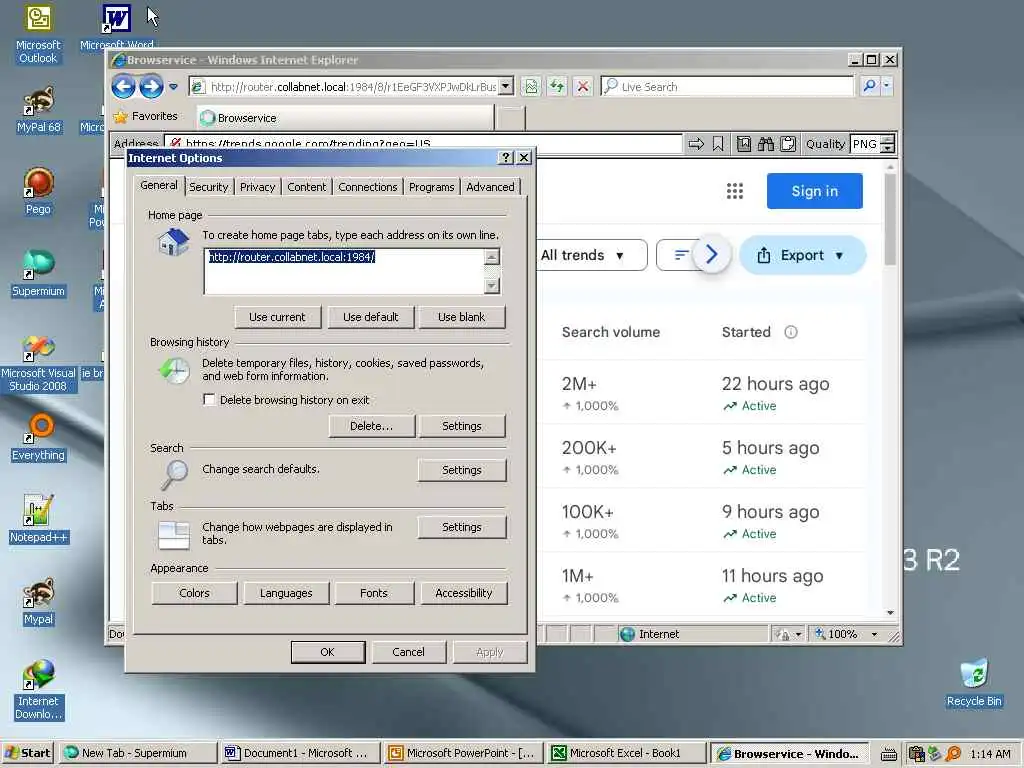
Task: Click the Live Search magnifier button
Action: tap(869, 86)
